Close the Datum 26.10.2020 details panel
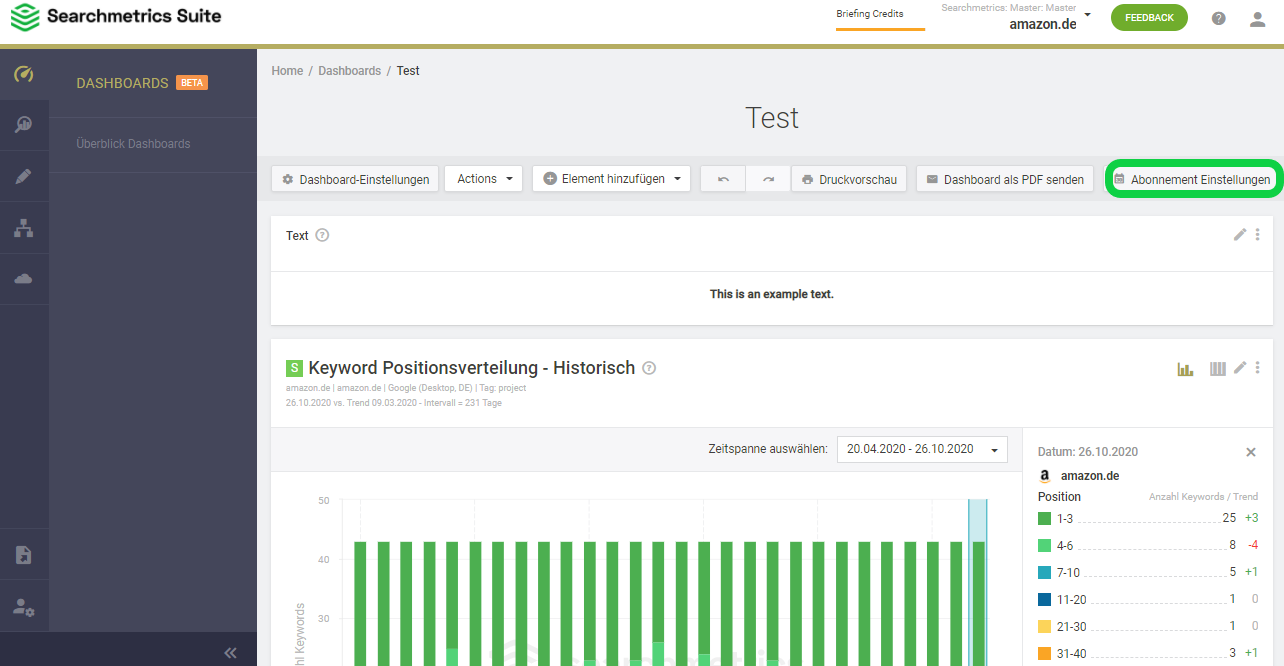The width and height of the screenshot is (1284, 666). tap(1250, 452)
